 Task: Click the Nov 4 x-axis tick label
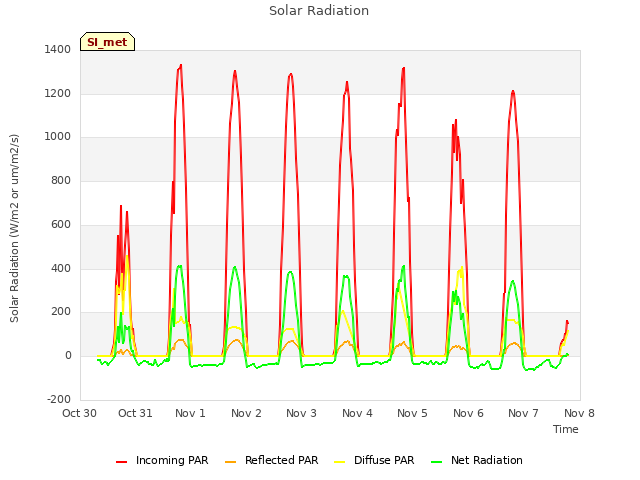click(357, 413)
